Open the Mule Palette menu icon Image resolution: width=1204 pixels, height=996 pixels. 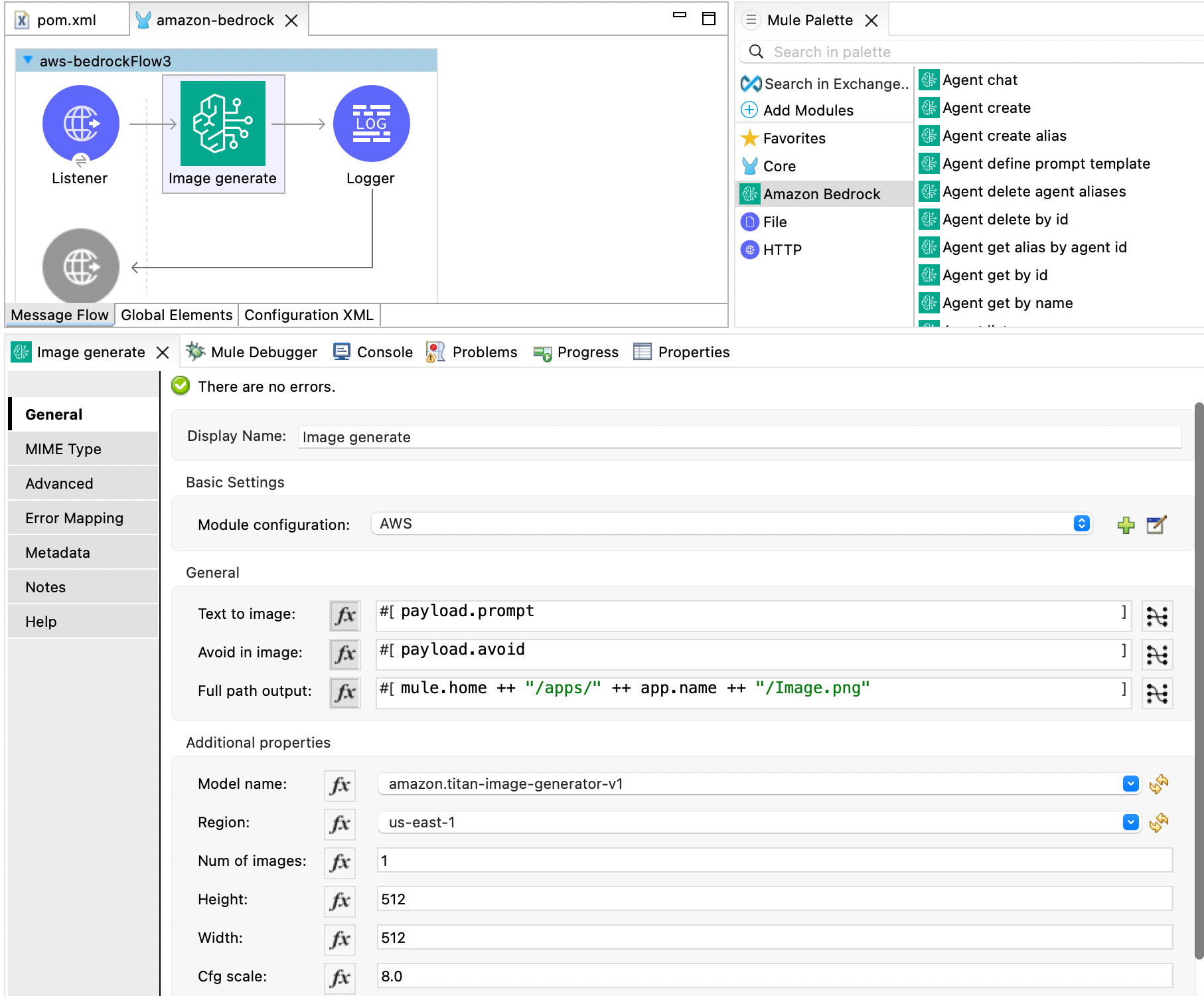pos(751,20)
